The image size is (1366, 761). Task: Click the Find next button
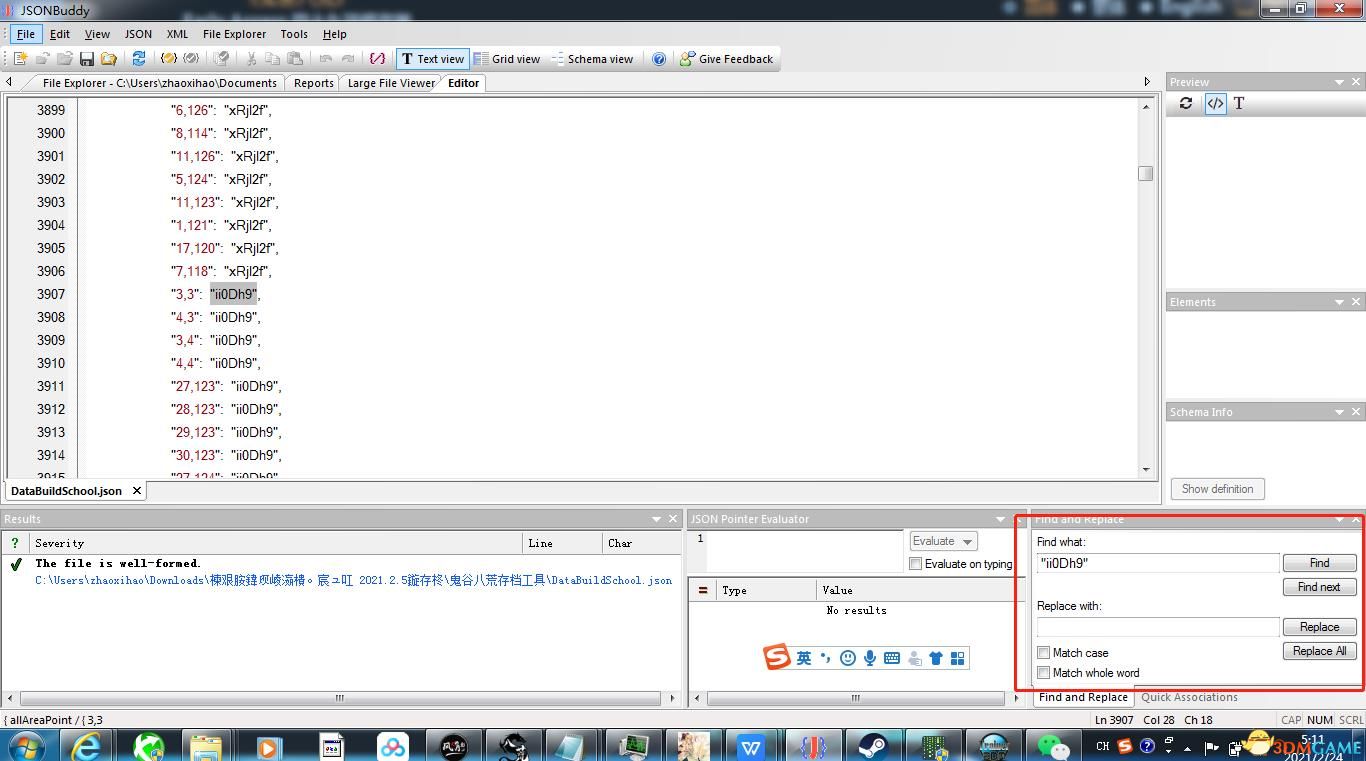1319,587
